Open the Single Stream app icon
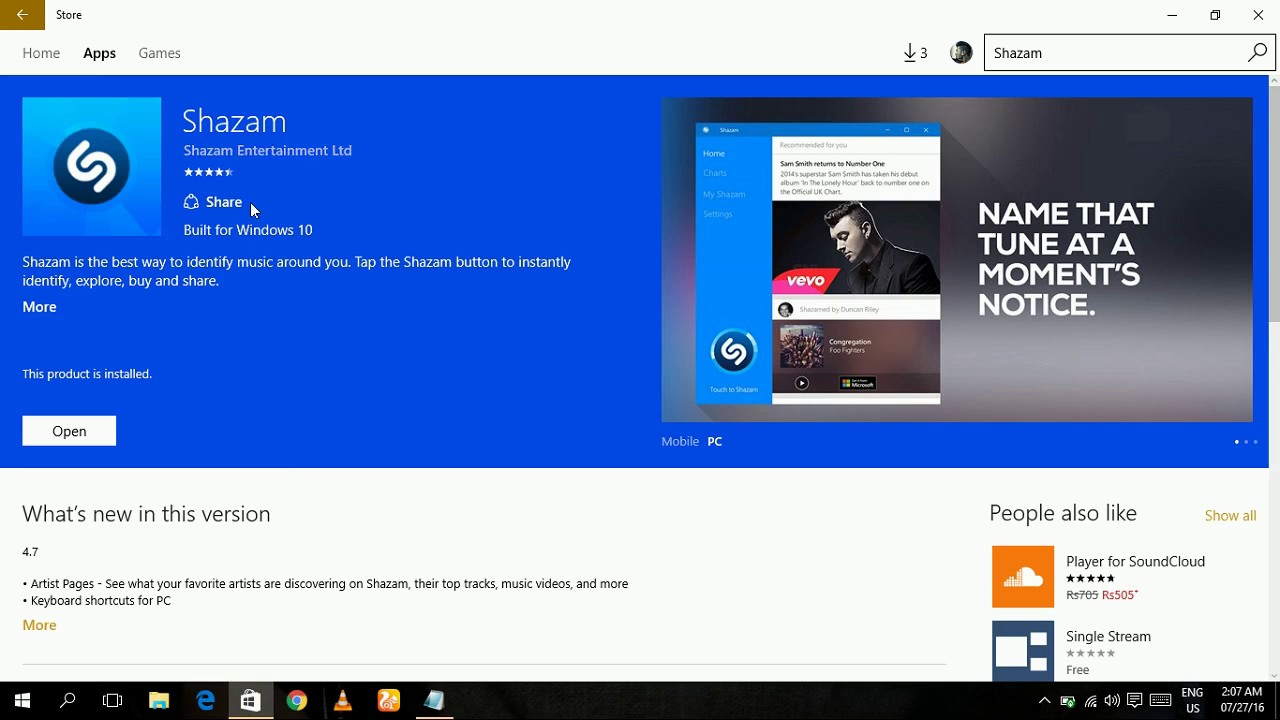The height and width of the screenshot is (720, 1280). [x=1023, y=651]
